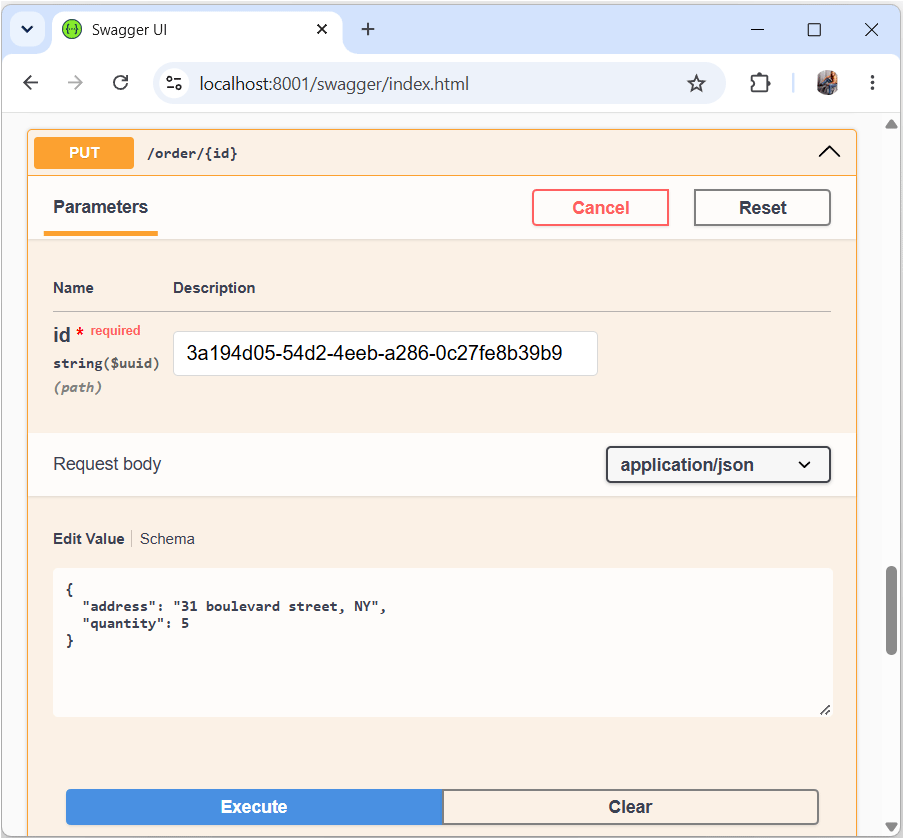Image resolution: width=903 pixels, height=838 pixels.
Task: Execute the PUT order request
Action: coord(254,807)
